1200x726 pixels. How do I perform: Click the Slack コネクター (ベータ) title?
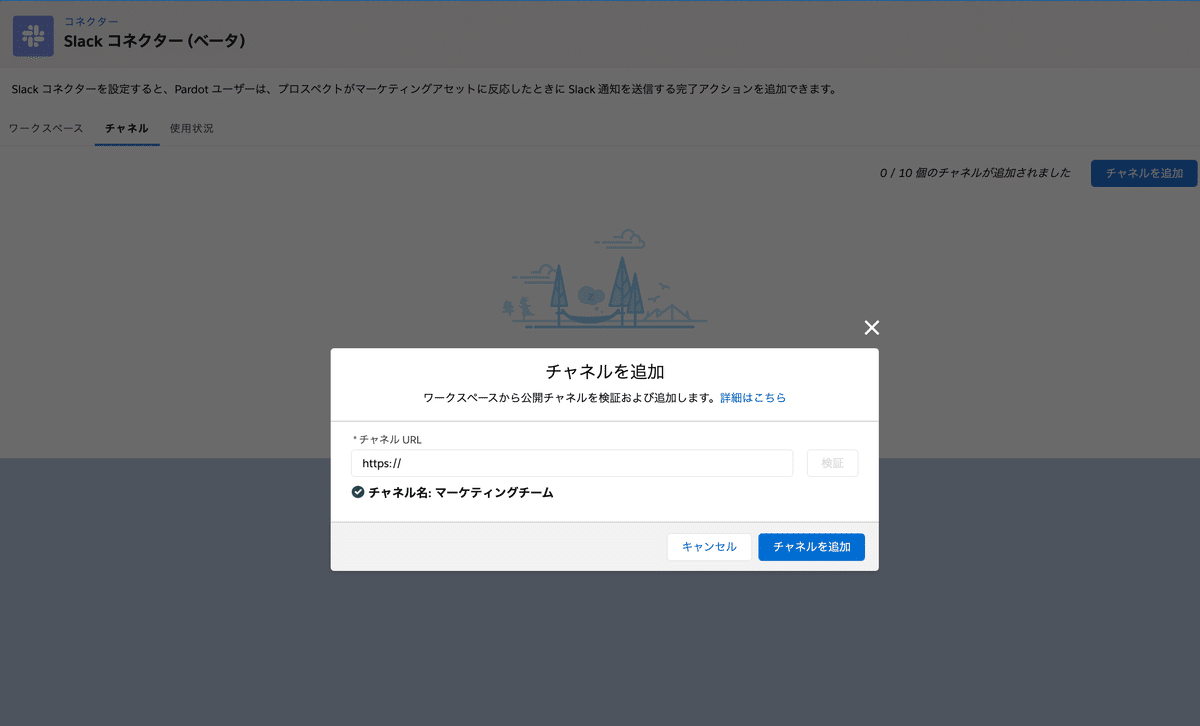tap(154, 42)
